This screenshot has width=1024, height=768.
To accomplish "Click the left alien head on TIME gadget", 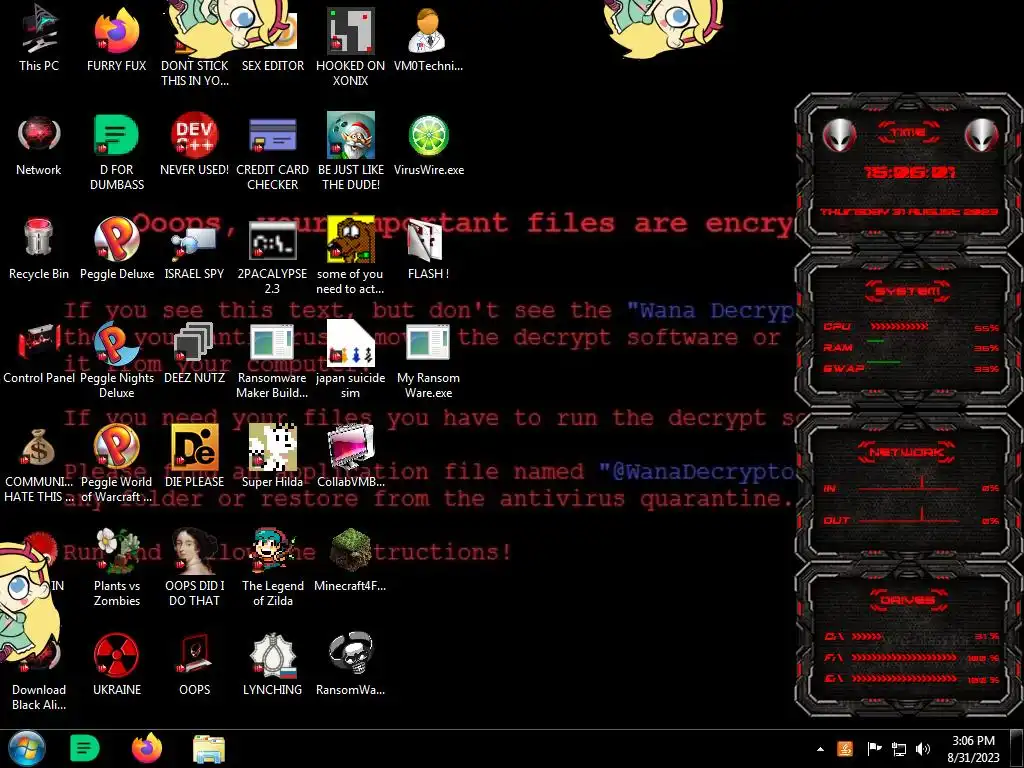I will click(x=839, y=136).
